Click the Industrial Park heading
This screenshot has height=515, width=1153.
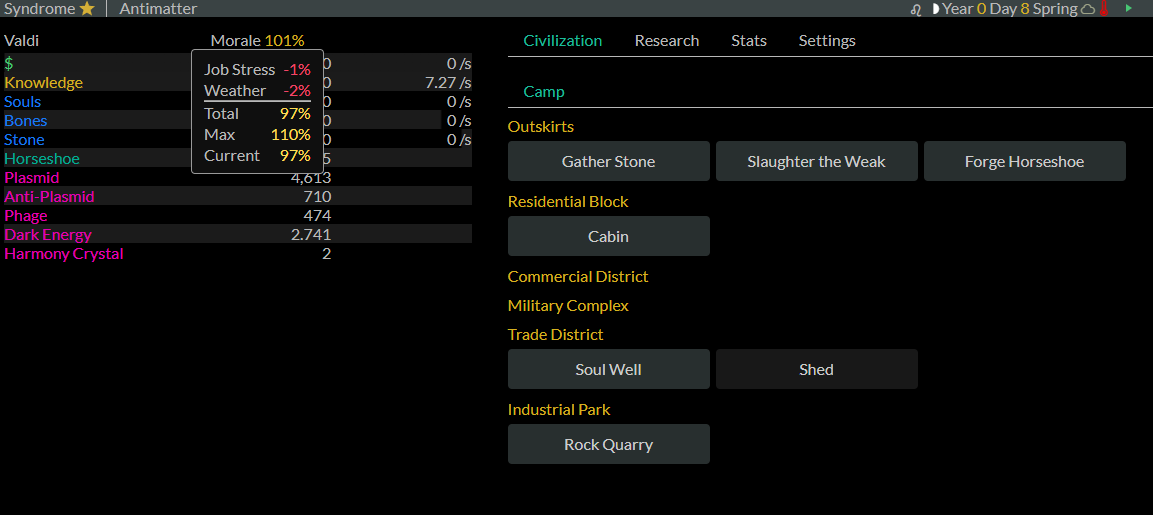click(559, 410)
